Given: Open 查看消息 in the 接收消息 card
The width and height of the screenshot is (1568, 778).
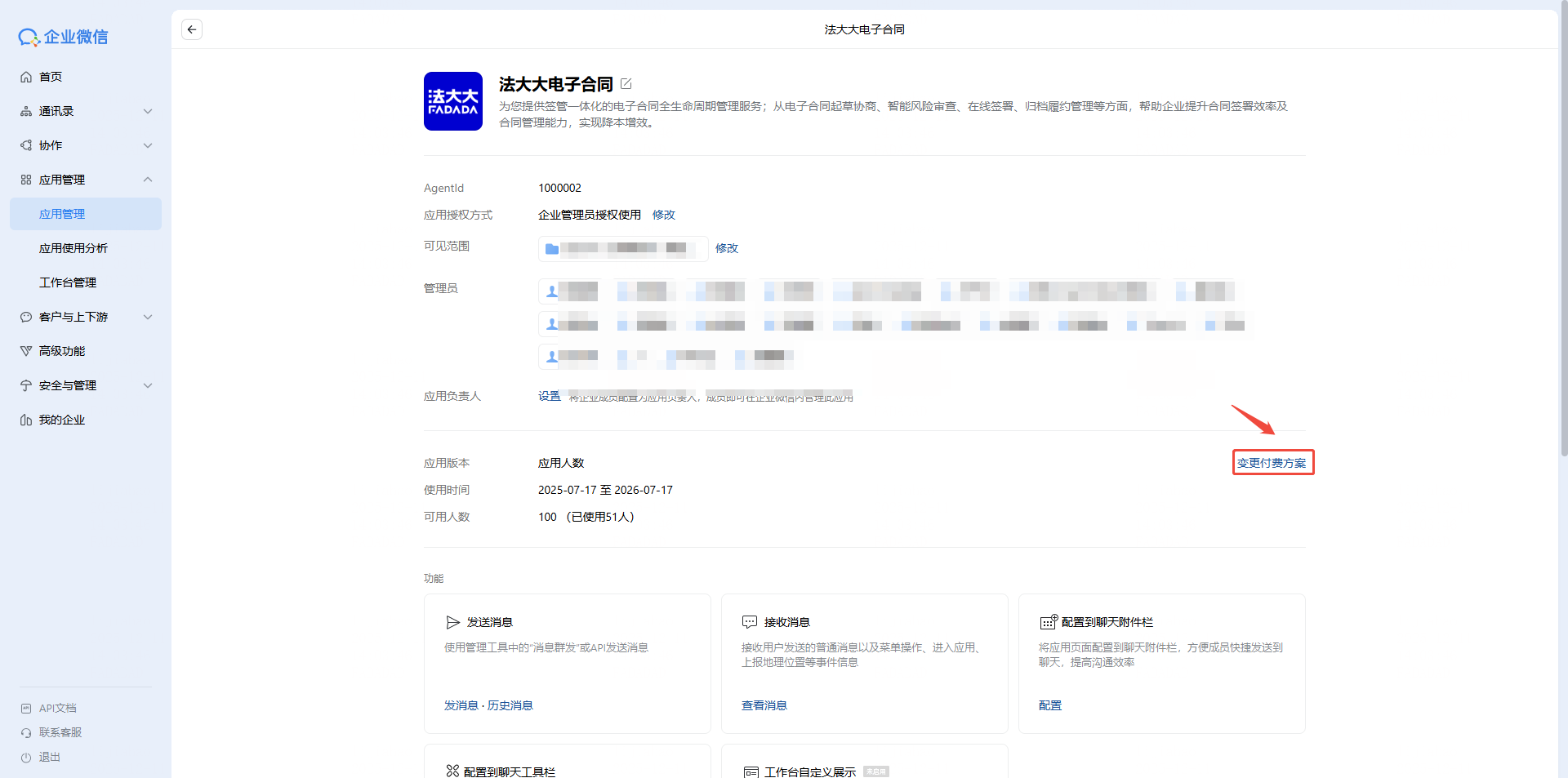Looking at the screenshot, I should [764, 705].
